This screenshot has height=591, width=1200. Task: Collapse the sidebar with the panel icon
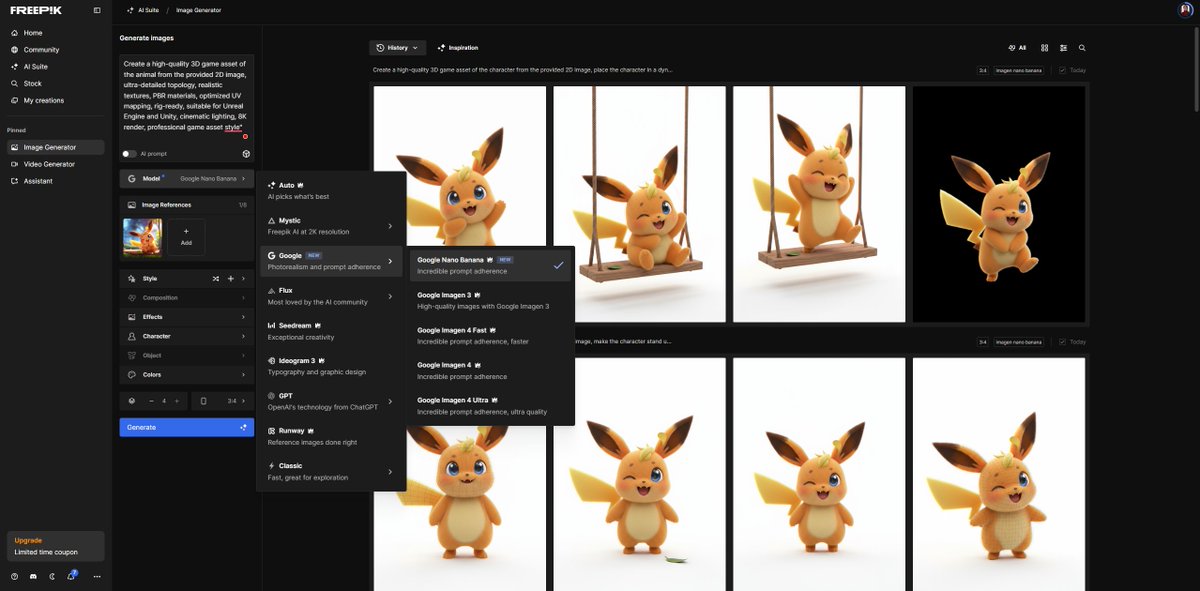pyautogui.click(x=97, y=10)
